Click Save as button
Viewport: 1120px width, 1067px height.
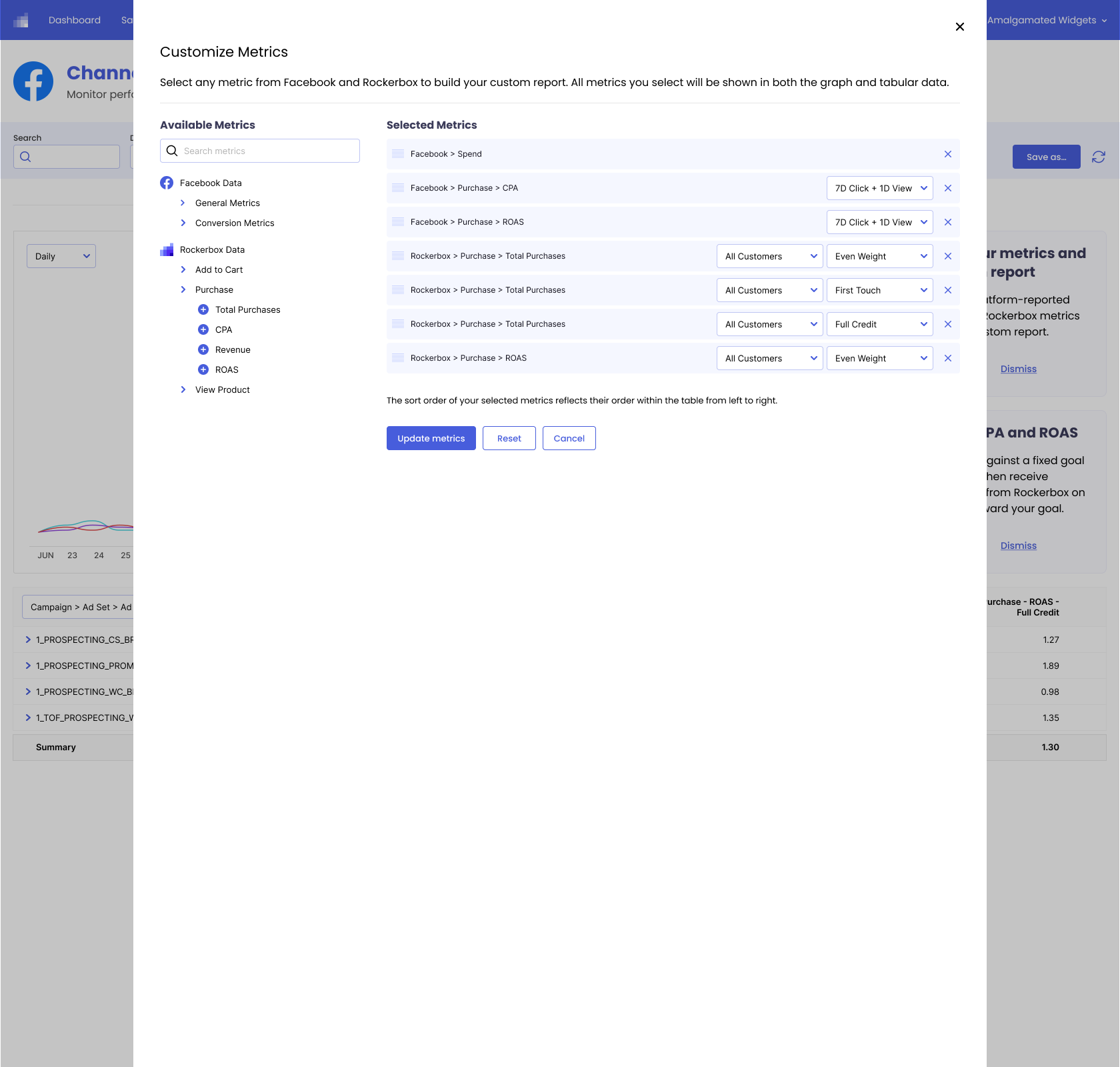click(x=1047, y=157)
